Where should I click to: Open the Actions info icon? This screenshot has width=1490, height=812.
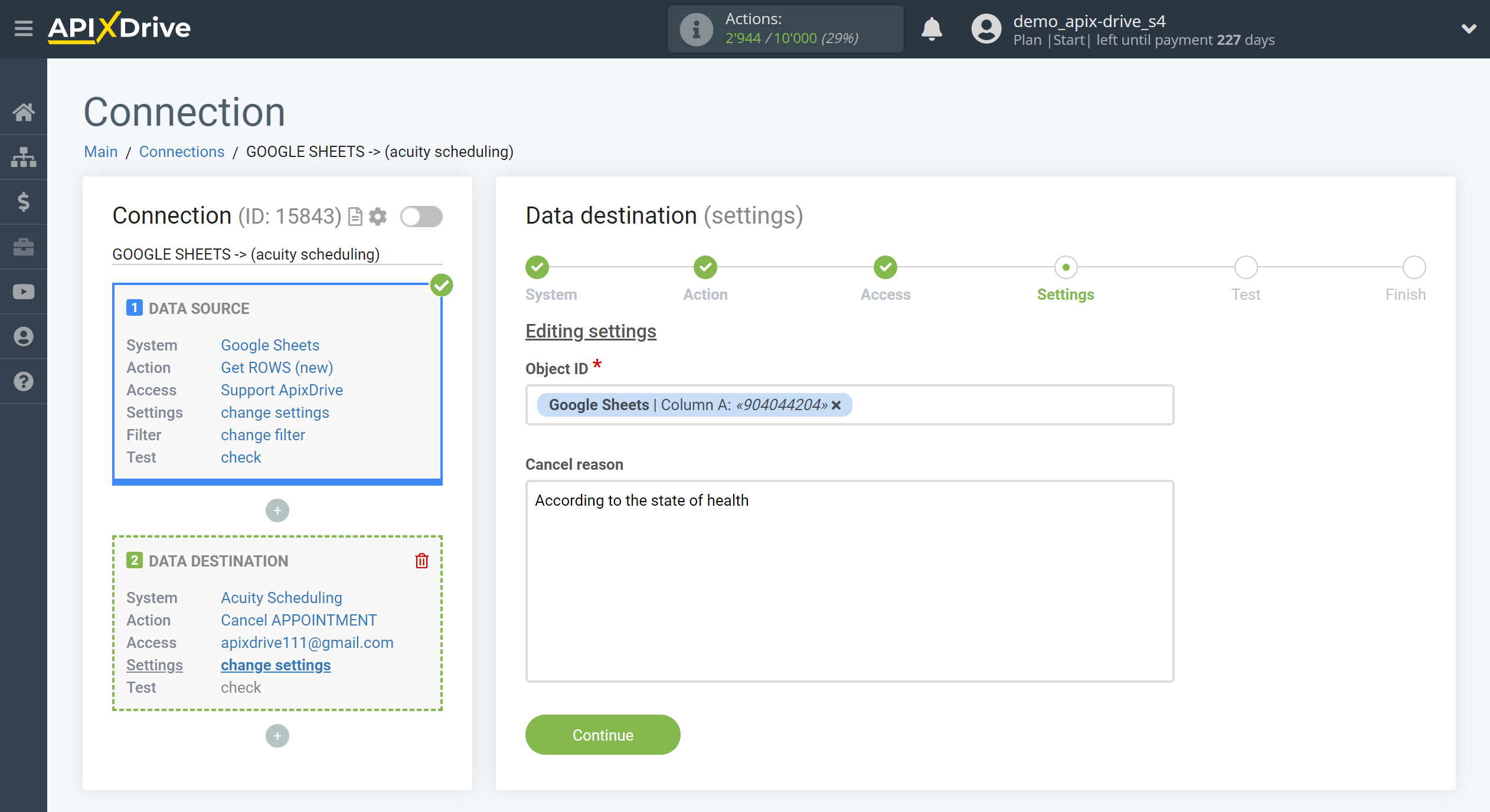point(696,29)
